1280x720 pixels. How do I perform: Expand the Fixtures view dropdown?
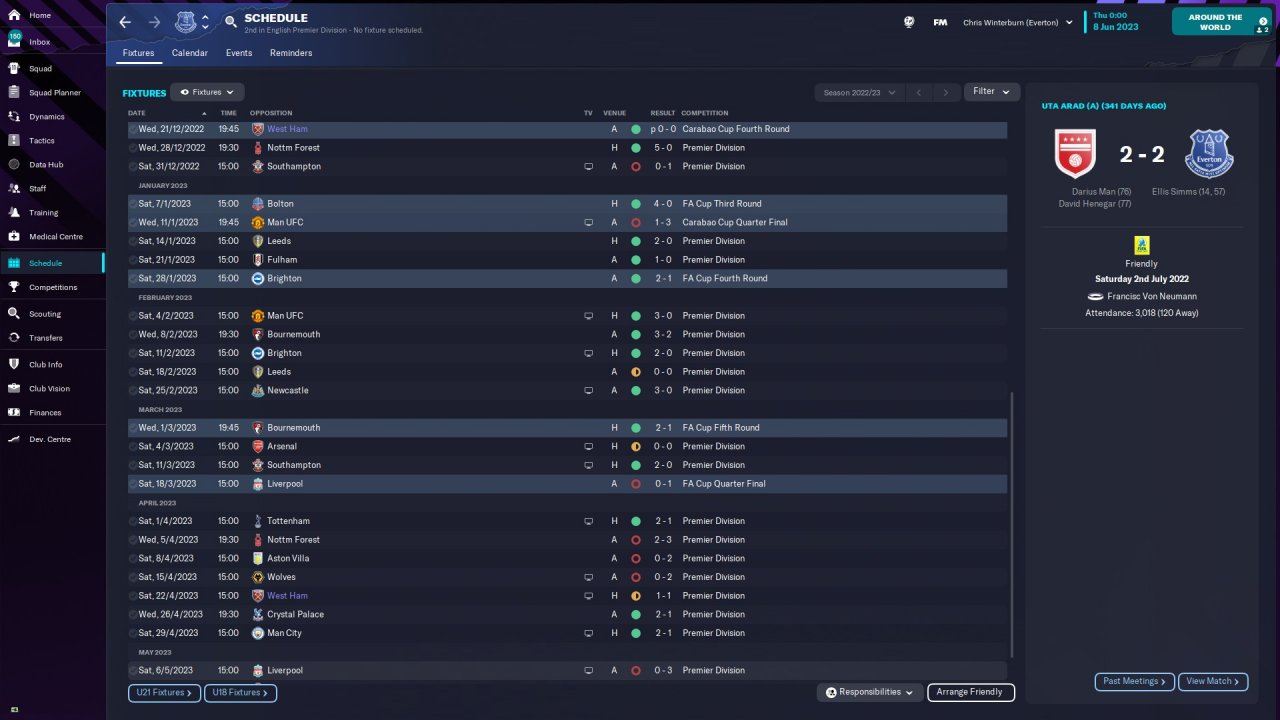coord(207,92)
